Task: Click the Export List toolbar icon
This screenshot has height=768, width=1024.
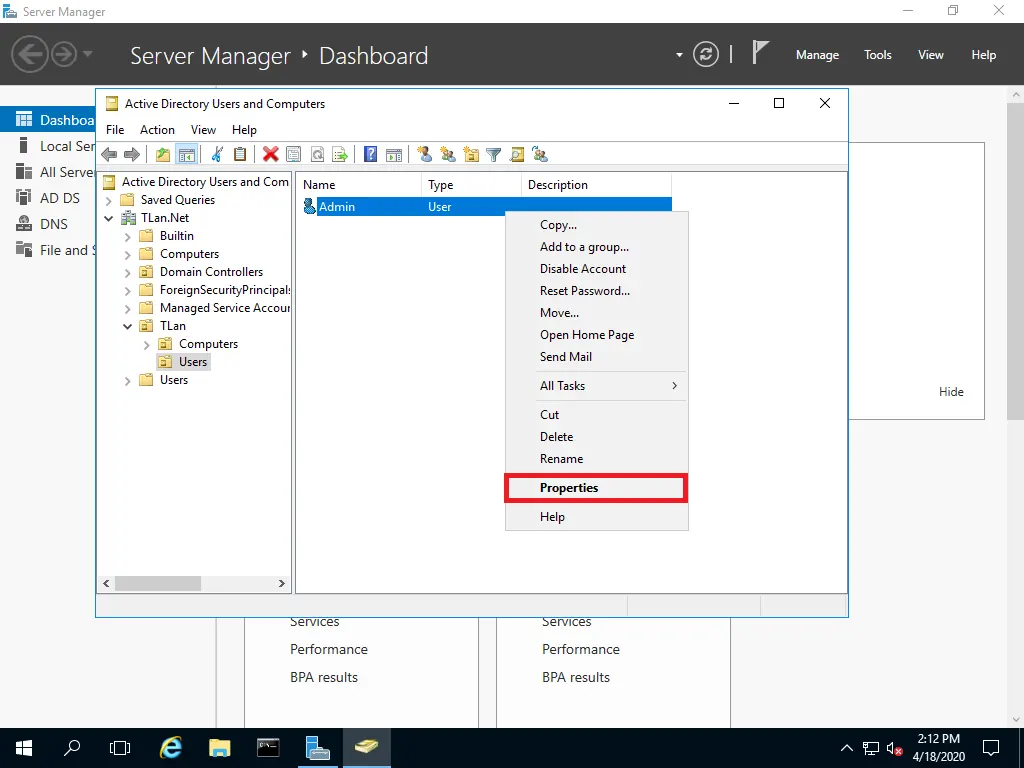Action: 340,155
